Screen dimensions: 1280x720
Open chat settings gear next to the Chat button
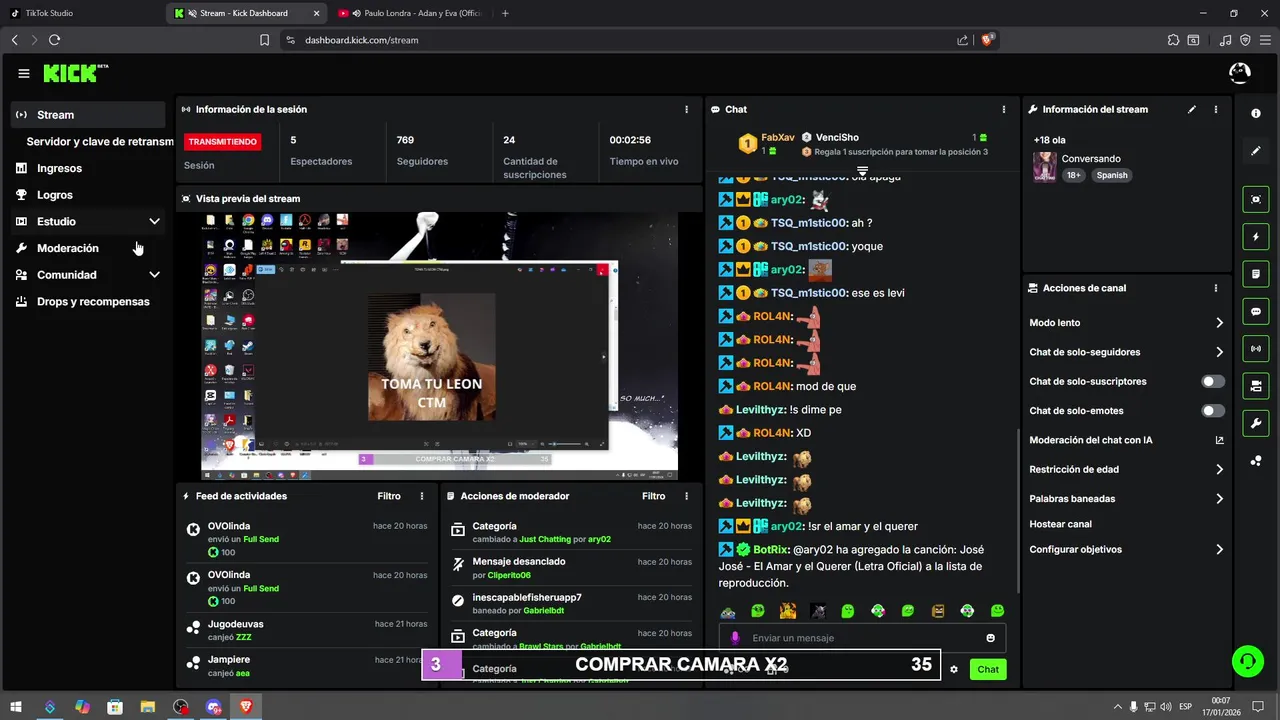pos(954,669)
